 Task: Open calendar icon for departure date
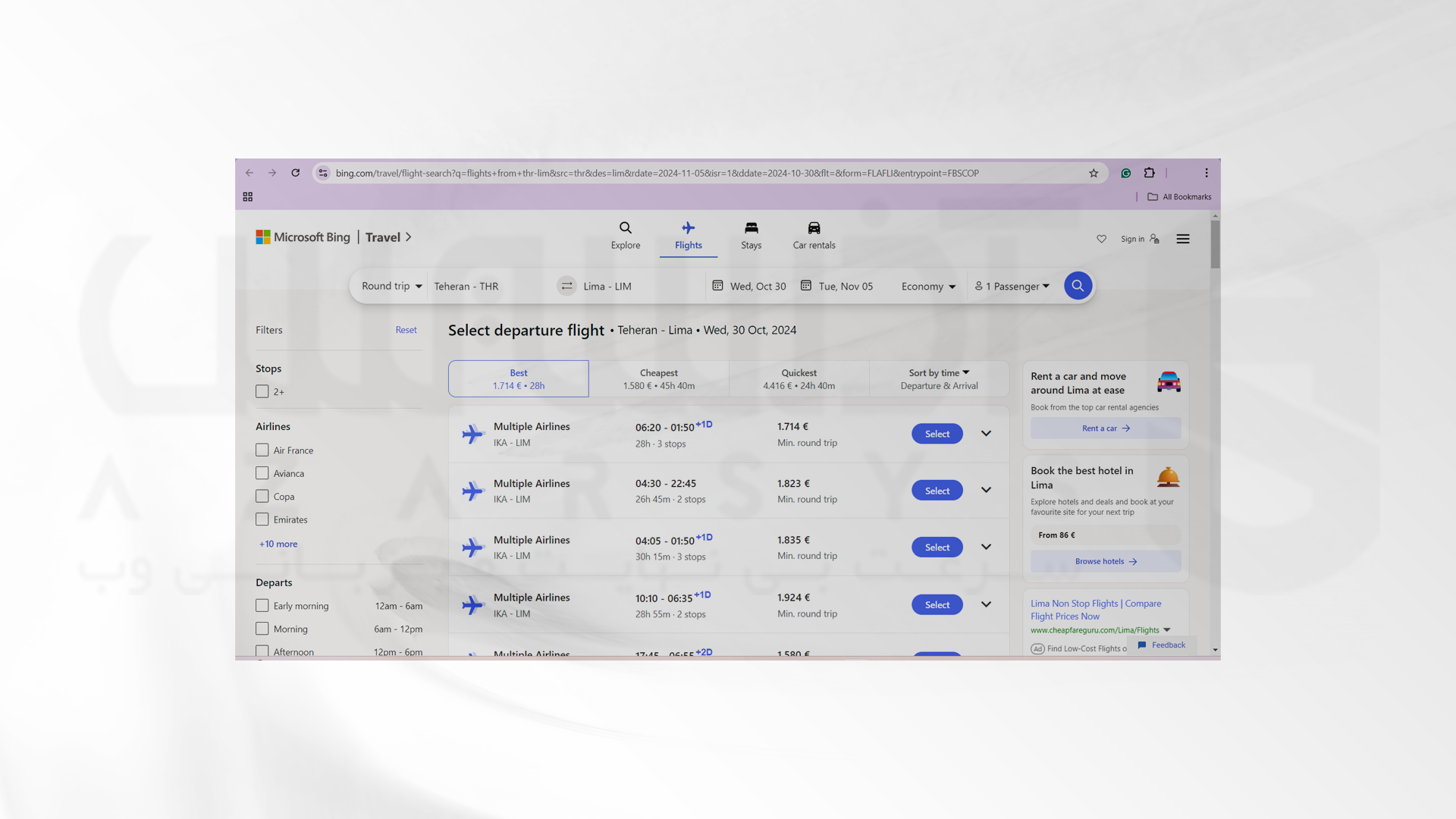[x=717, y=286]
